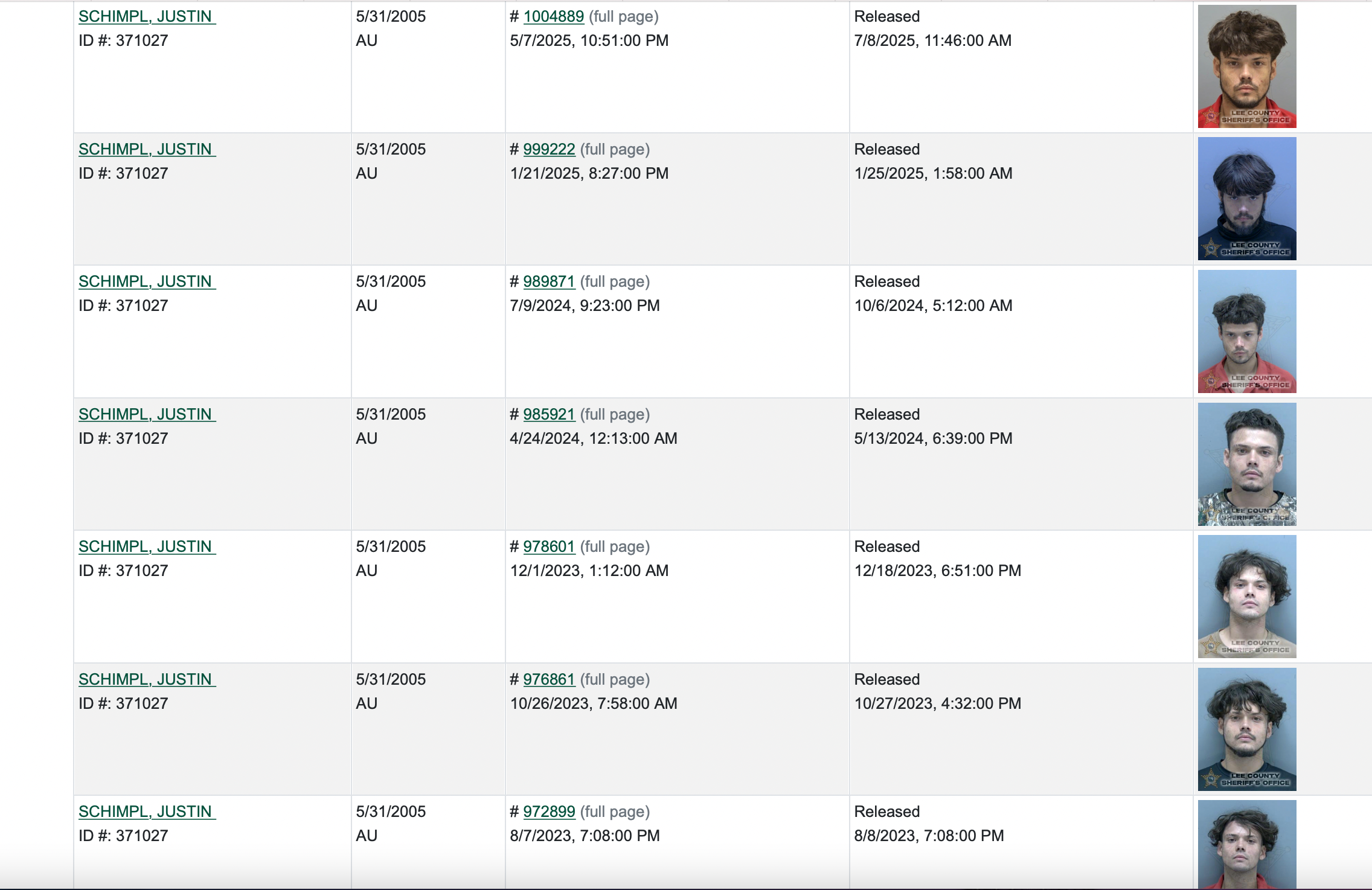
Task: Select release date 10/6/2024, 5:12:00 AM
Action: click(x=934, y=306)
